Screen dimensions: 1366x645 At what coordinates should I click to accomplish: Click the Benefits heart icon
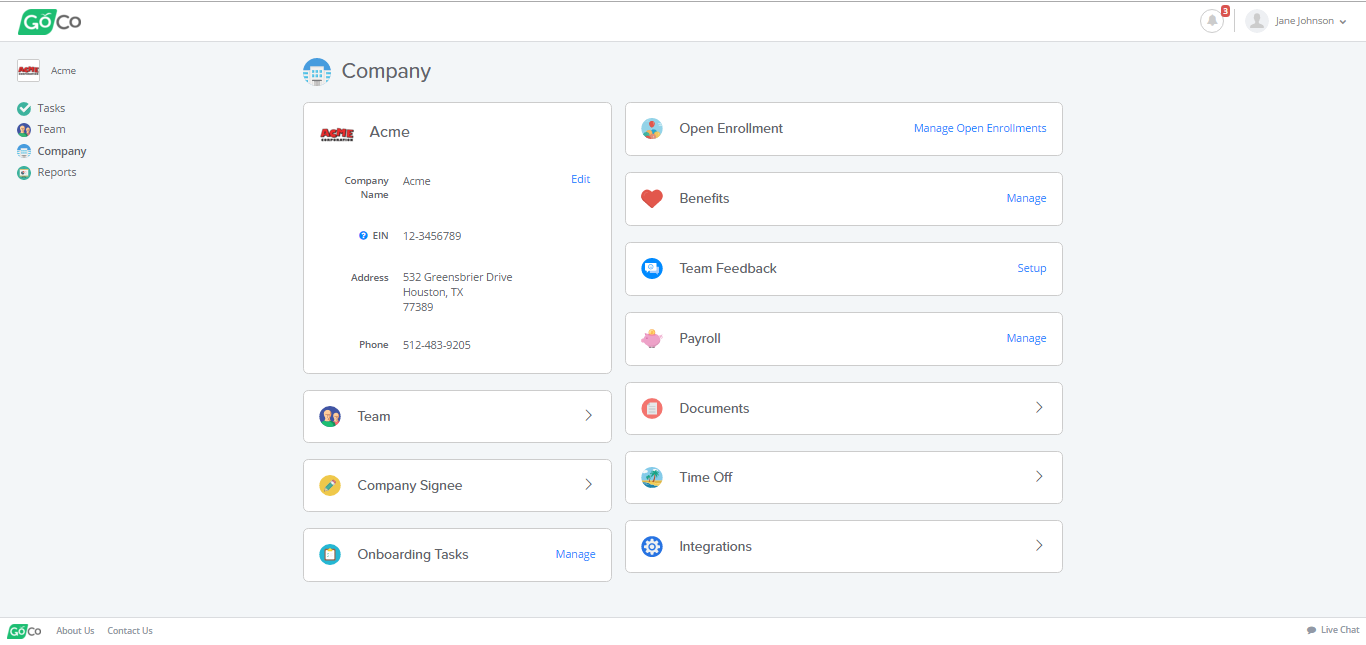tap(652, 199)
